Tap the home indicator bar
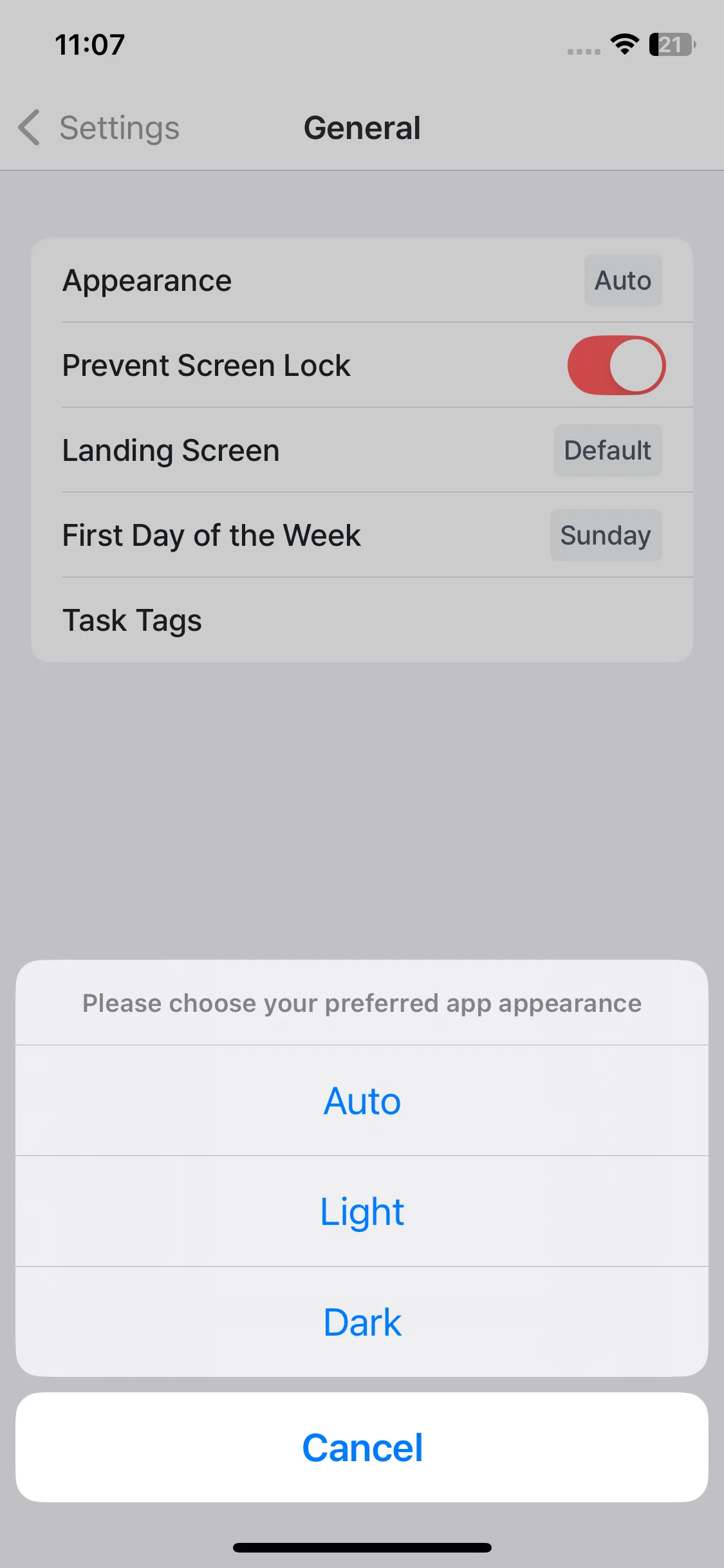724x1568 pixels. pyautogui.click(x=362, y=1547)
